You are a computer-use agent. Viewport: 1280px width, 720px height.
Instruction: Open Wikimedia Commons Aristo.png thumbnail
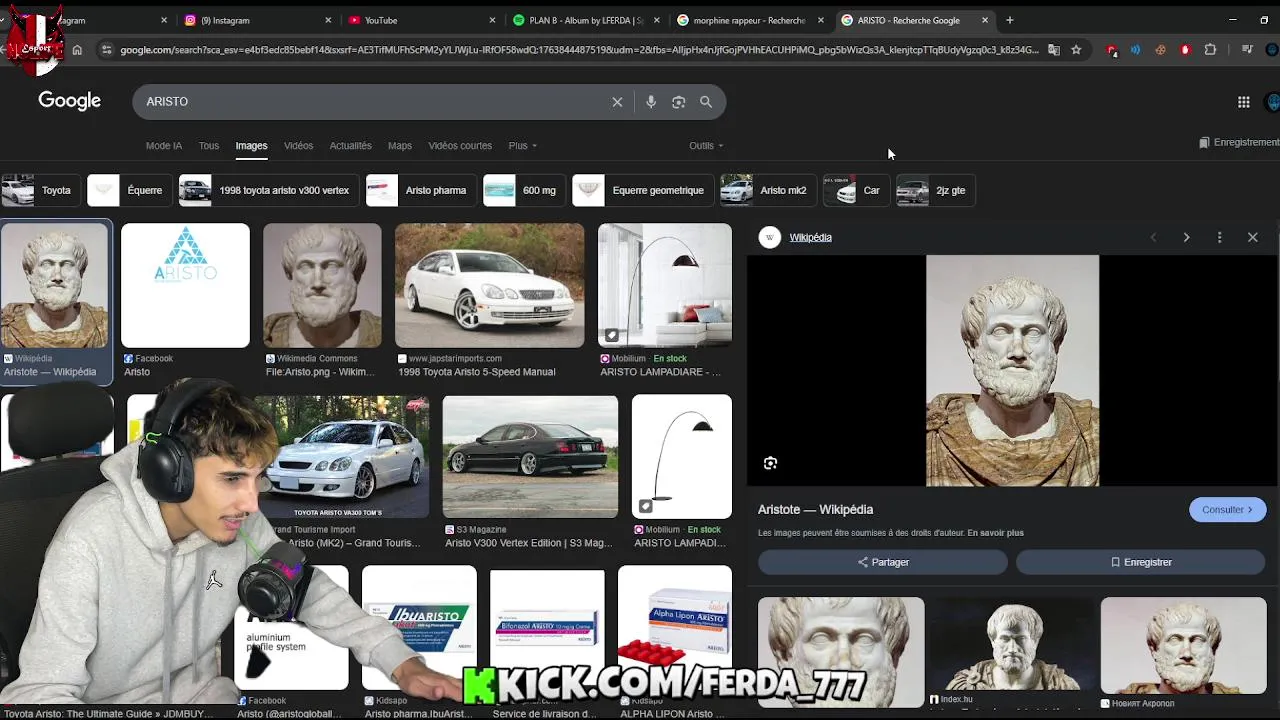click(322, 285)
